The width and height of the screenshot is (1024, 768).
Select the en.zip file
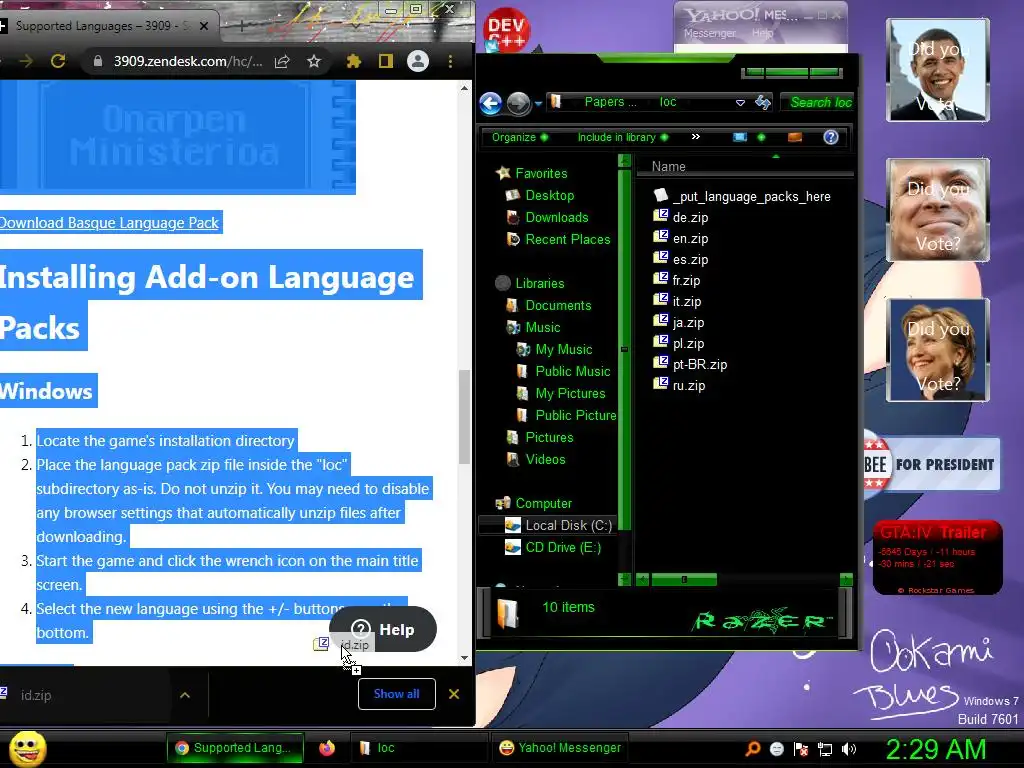(x=680, y=238)
